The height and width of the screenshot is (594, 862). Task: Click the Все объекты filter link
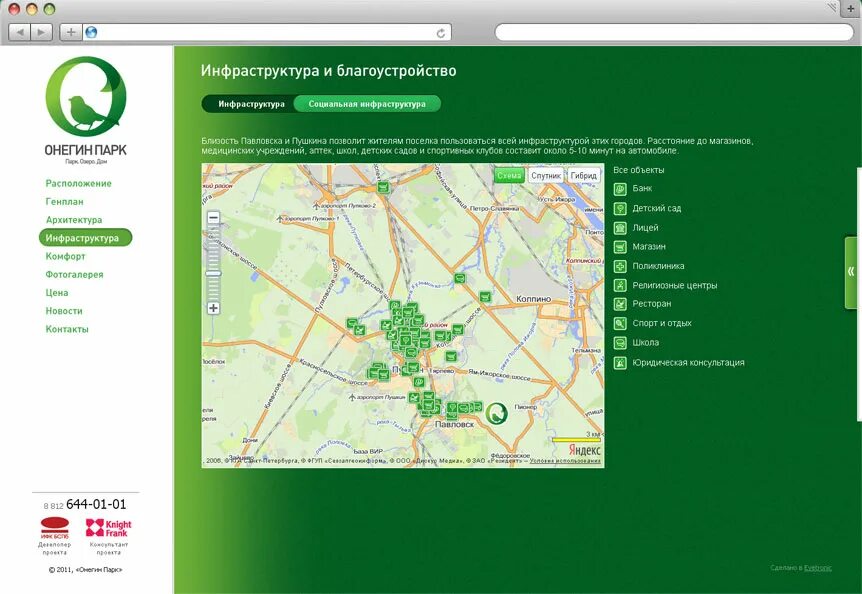639,170
